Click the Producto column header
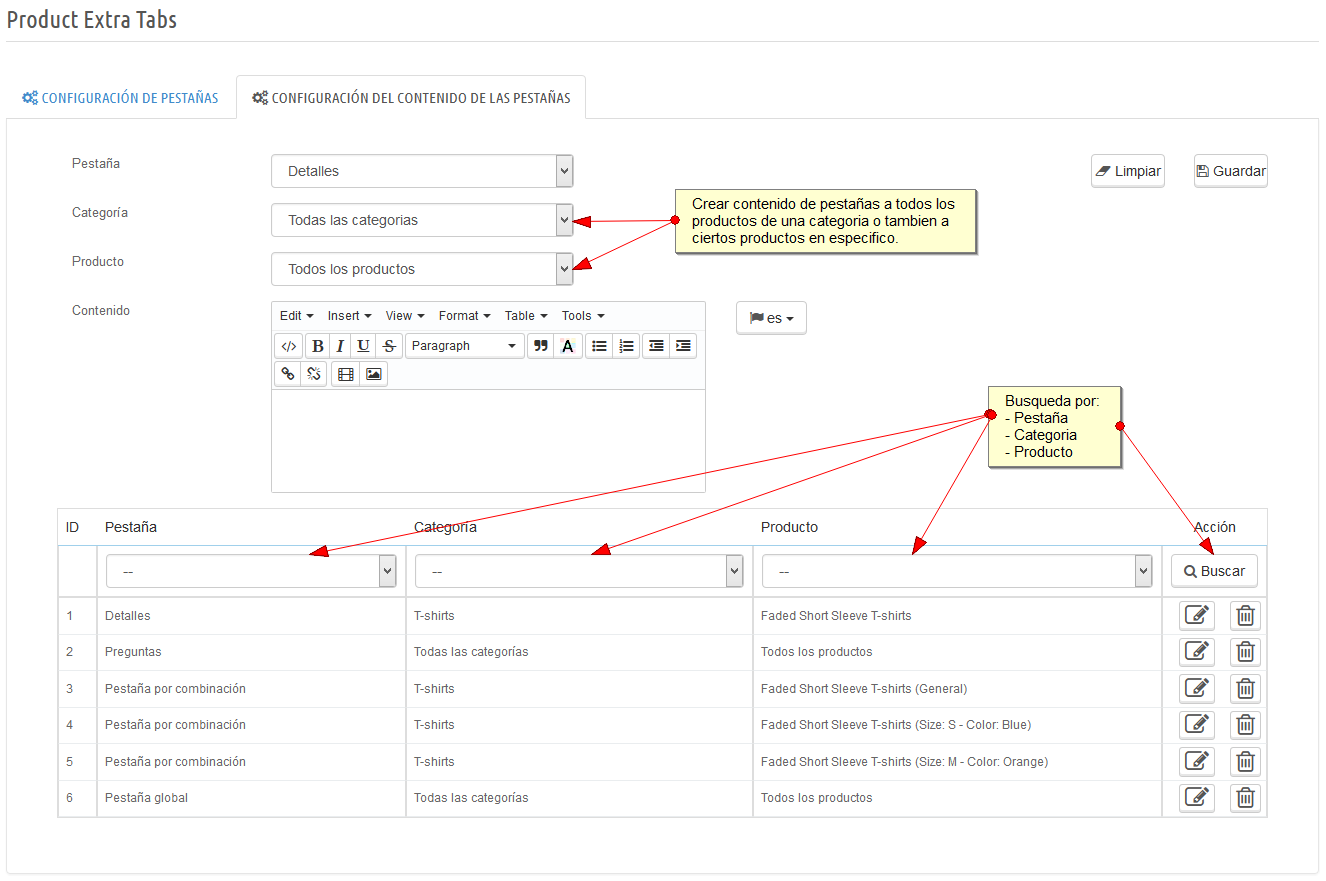Screen dimensions: 1326x881 789,527
